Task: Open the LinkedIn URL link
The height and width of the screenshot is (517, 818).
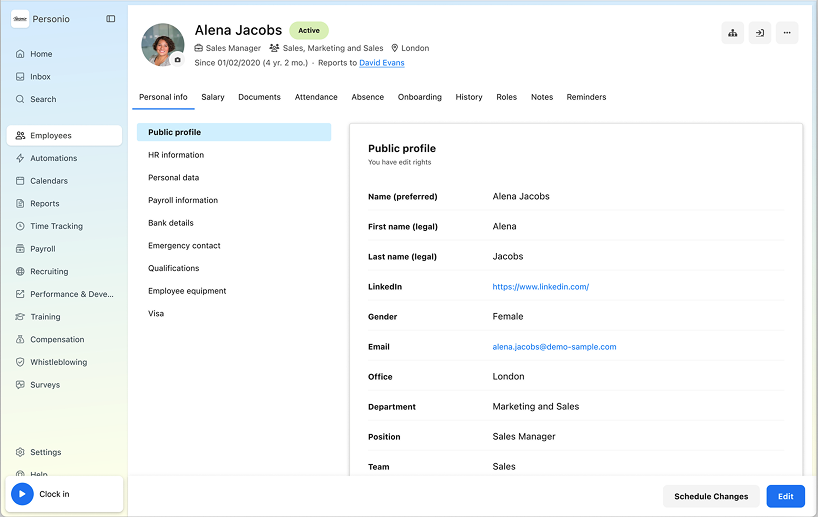Action: click(x=540, y=286)
